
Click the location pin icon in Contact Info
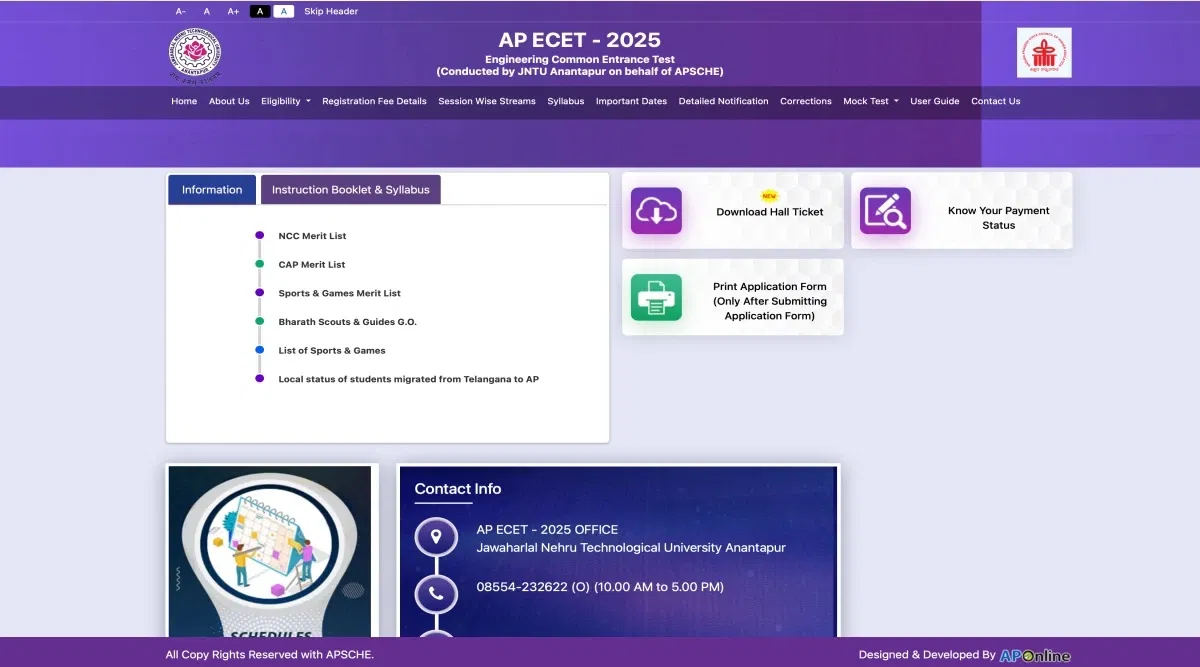tap(436, 537)
